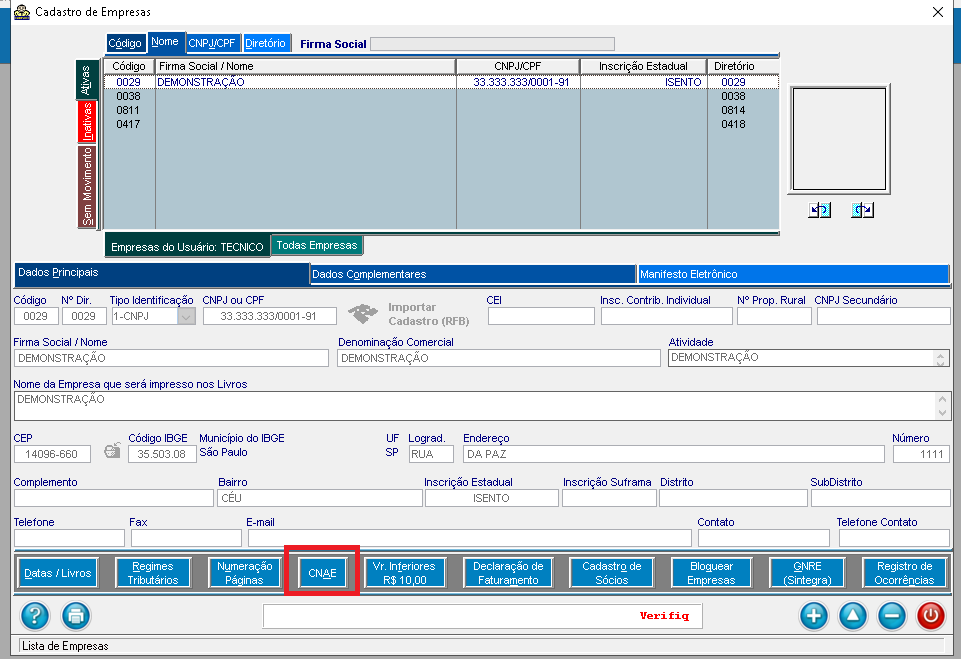Image resolution: width=961 pixels, height=659 pixels.
Task: Exit using the red power icon
Action: pyautogui.click(x=931, y=615)
